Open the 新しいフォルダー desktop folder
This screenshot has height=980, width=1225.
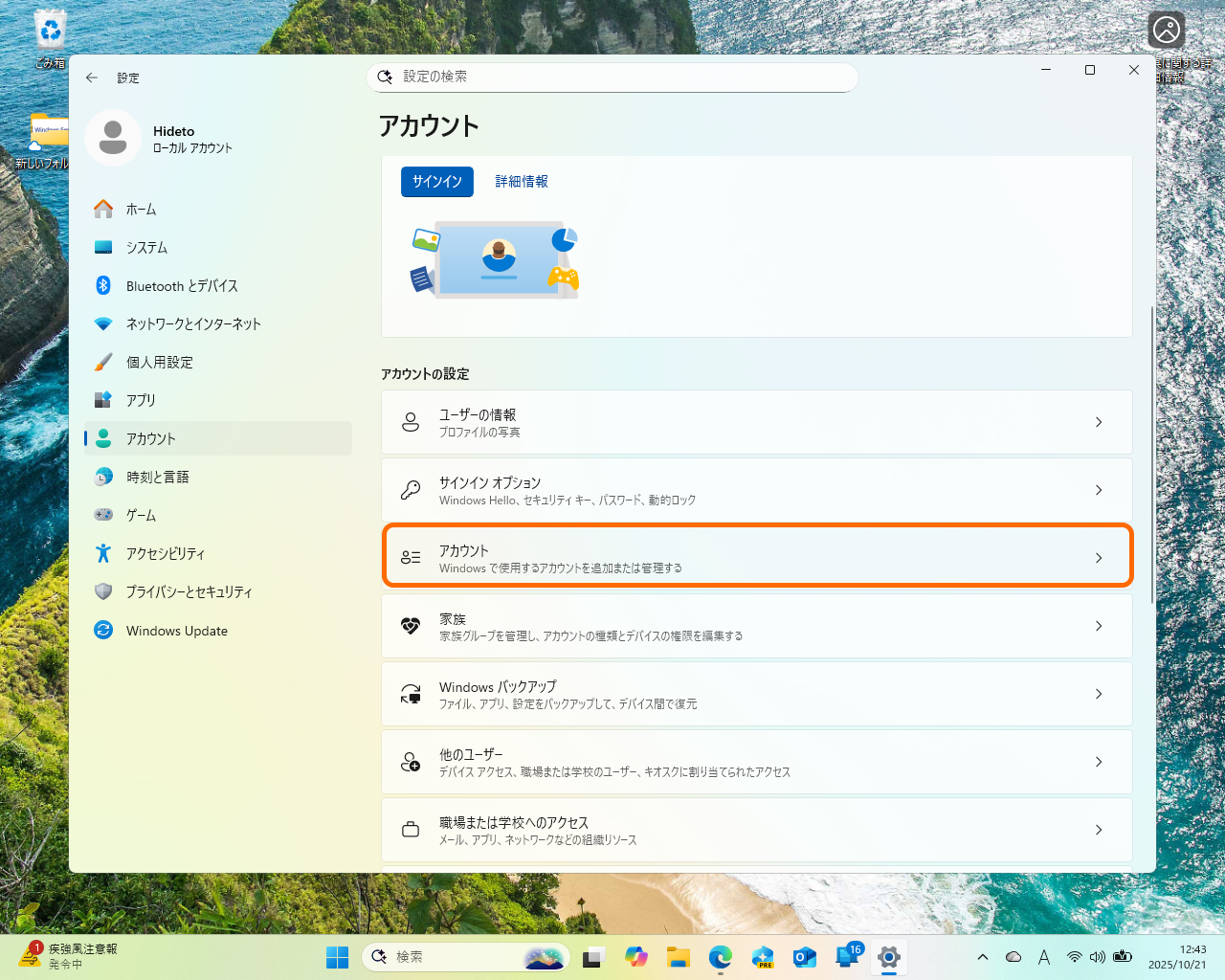43,142
